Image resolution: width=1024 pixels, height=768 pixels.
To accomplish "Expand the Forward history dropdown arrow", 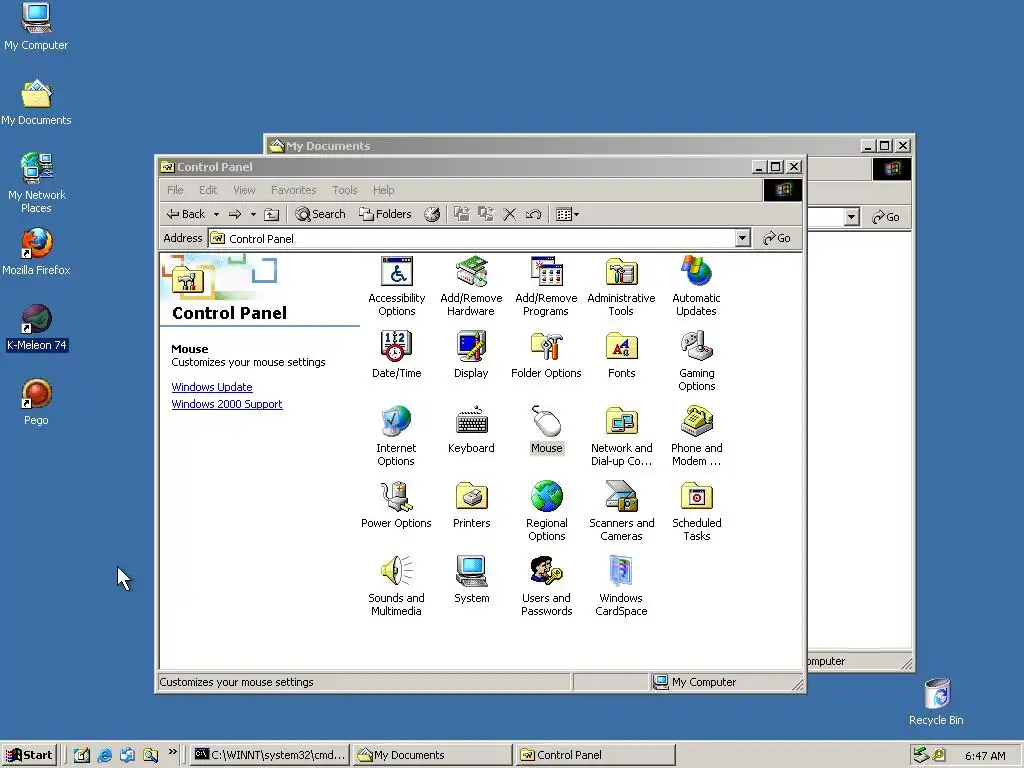I will (x=253, y=214).
